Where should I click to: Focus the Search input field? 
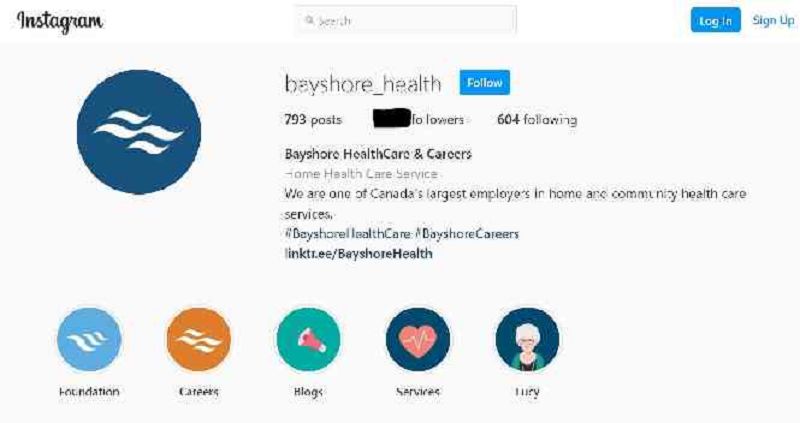pos(406,20)
